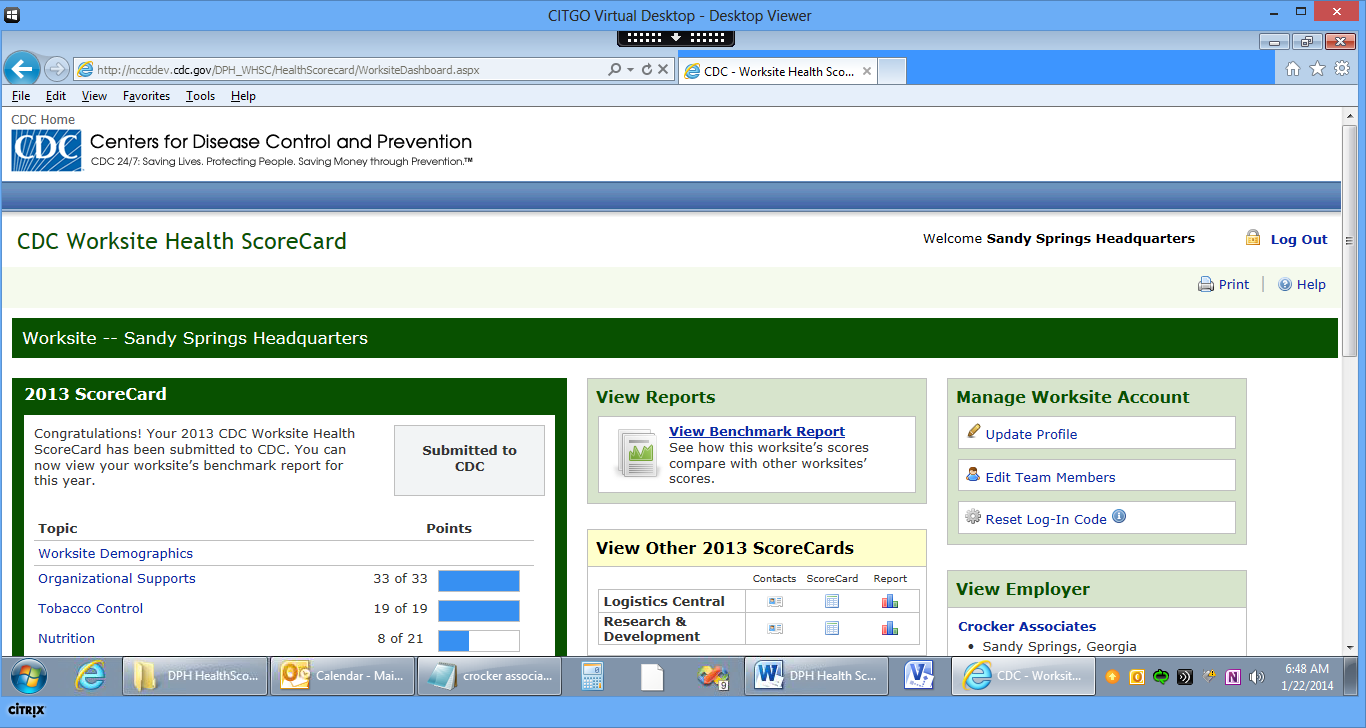Click the person icon for Edit Team Members

tap(973, 476)
